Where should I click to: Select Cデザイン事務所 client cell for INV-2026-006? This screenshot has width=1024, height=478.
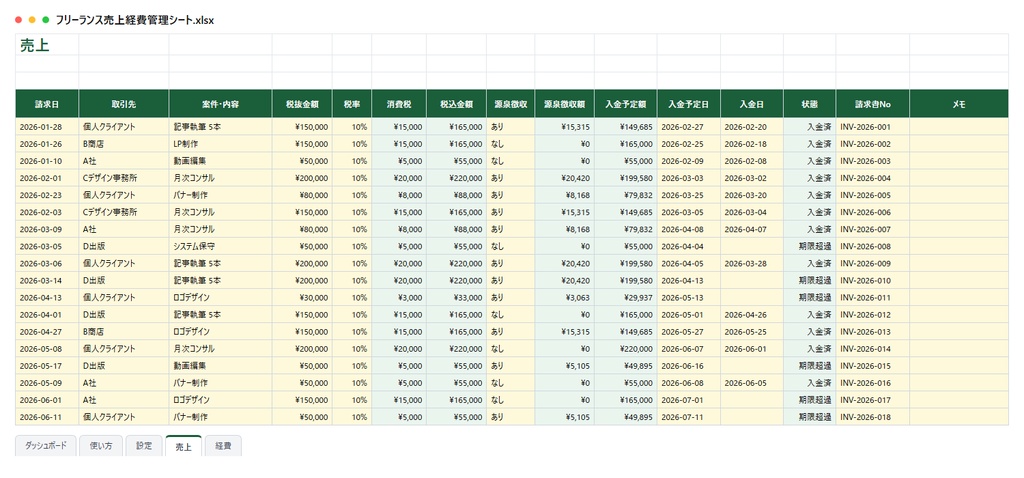click(123, 212)
